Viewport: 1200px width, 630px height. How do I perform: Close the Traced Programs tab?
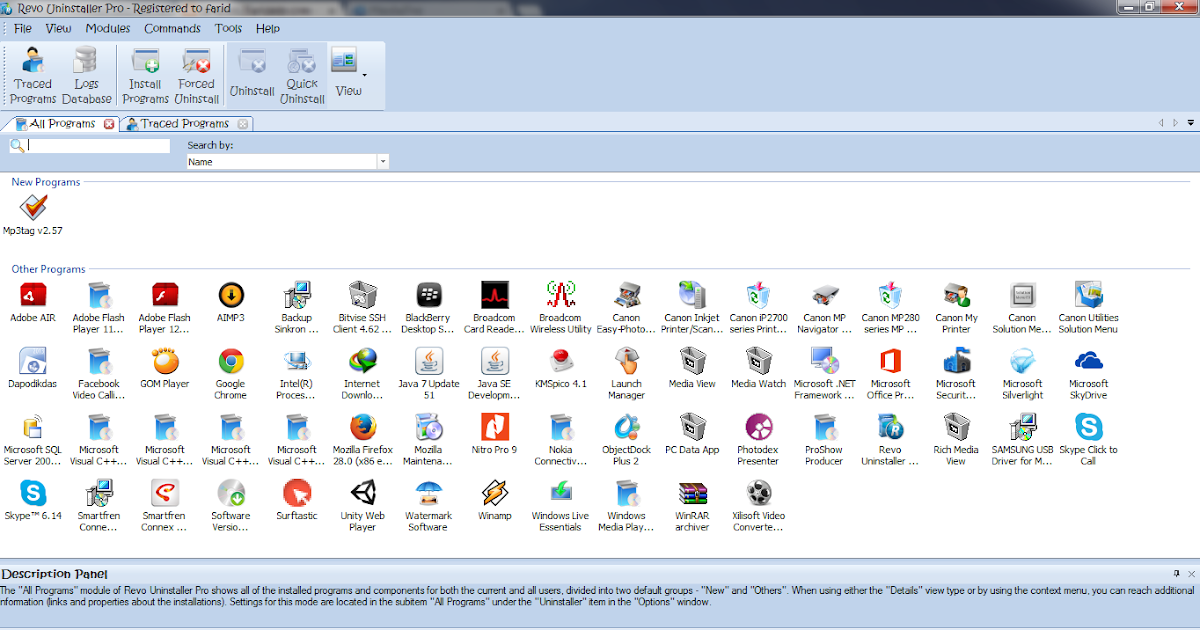[x=243, y=124]
